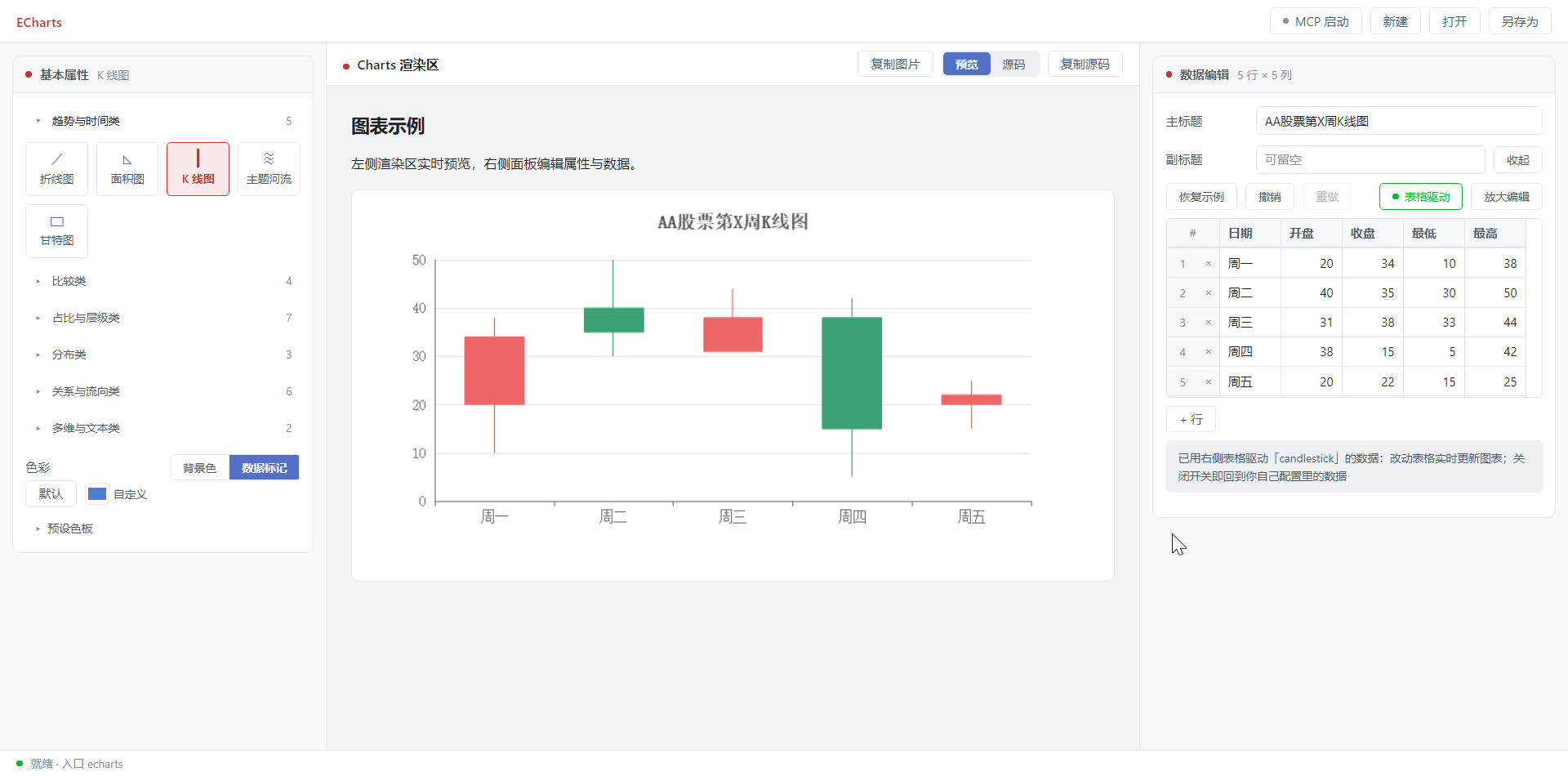Image resolution: width=1568 pixels, height=776 pixels.
Task: Switch to the 预览 preview tab
Action: click(x=966, y=65)
